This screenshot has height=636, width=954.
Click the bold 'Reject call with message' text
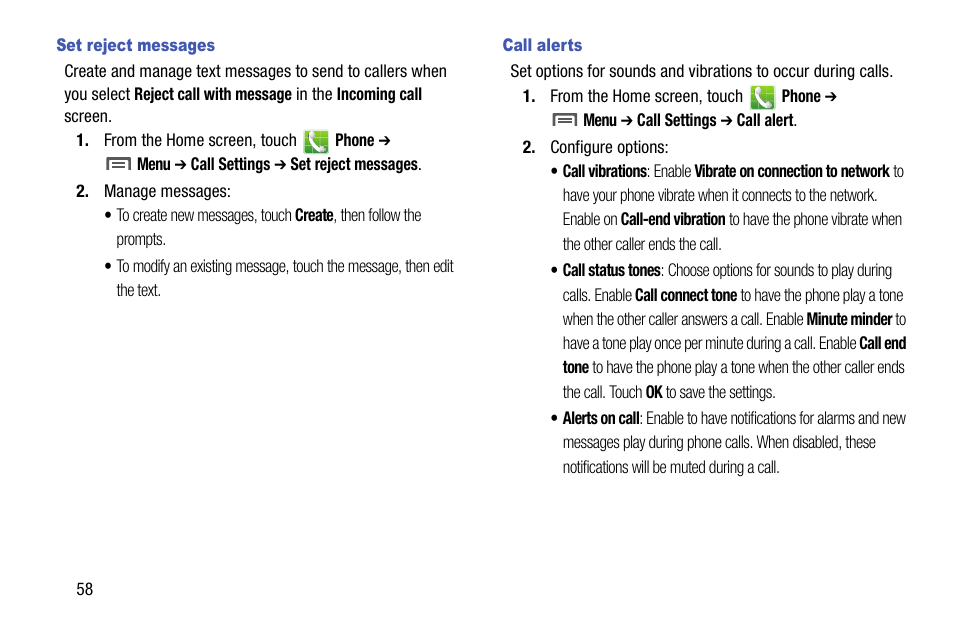point(213,94)
